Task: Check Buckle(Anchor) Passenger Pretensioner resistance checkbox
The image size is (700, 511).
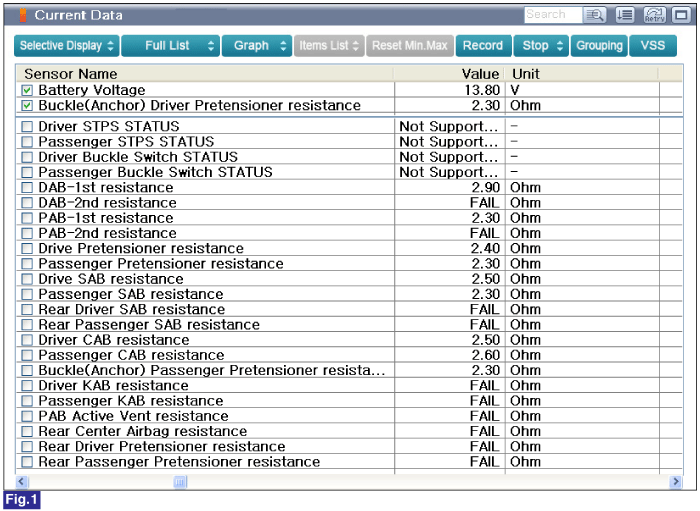Action: click(27, 370)
